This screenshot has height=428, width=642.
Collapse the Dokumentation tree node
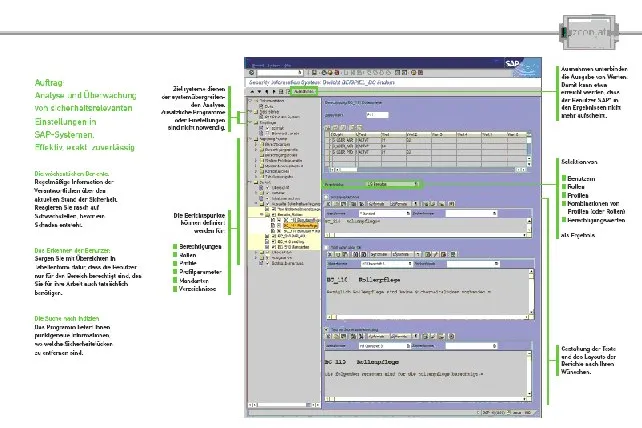click(251, 100)
